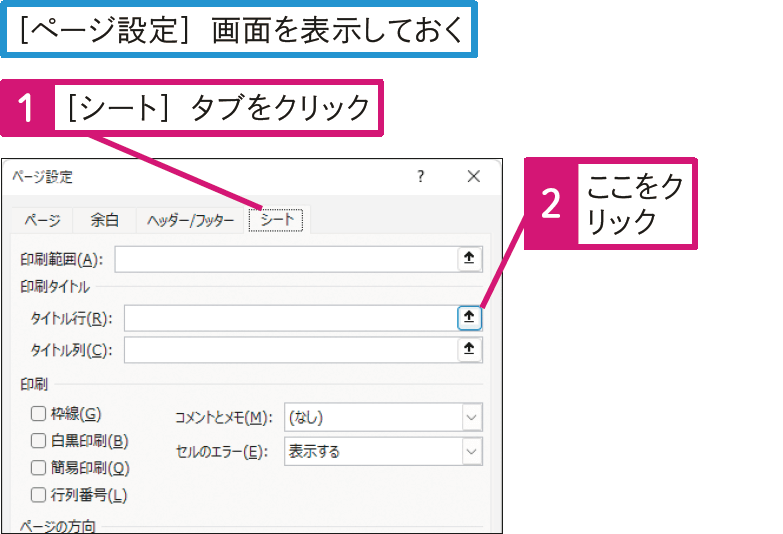Open the help question mark in ページ設定
Viewport: 783px width, 534px height.
coord(420,176)
